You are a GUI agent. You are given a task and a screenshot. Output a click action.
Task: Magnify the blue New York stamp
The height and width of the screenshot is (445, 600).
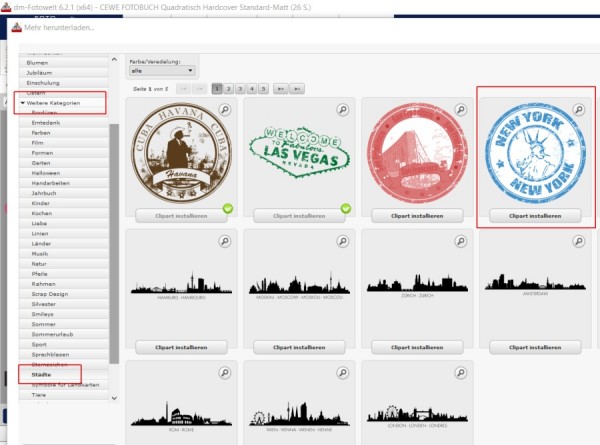[x=579, y=110]
